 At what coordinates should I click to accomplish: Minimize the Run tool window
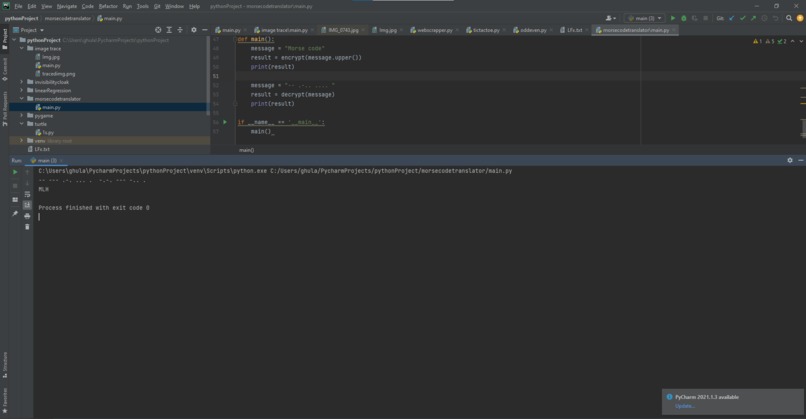pyautogui.click(x=801, y=160)
